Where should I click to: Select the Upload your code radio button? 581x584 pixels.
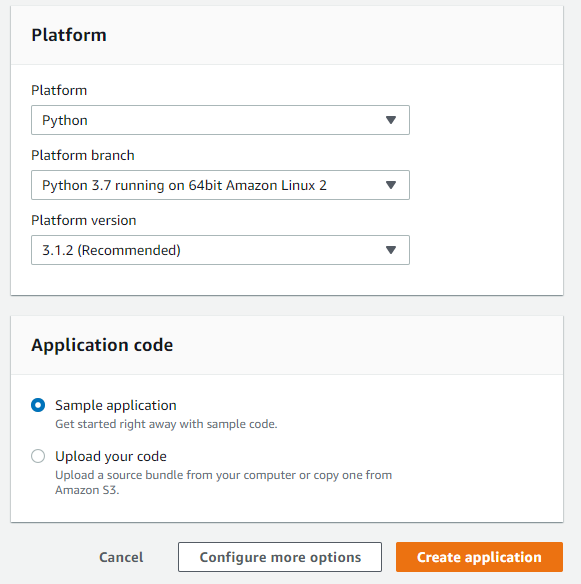[x=38, y=456]
